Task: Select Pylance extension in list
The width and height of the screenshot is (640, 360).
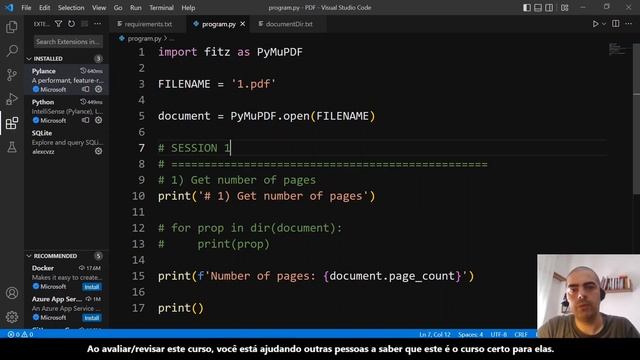Action: click(x=67, y=80)
